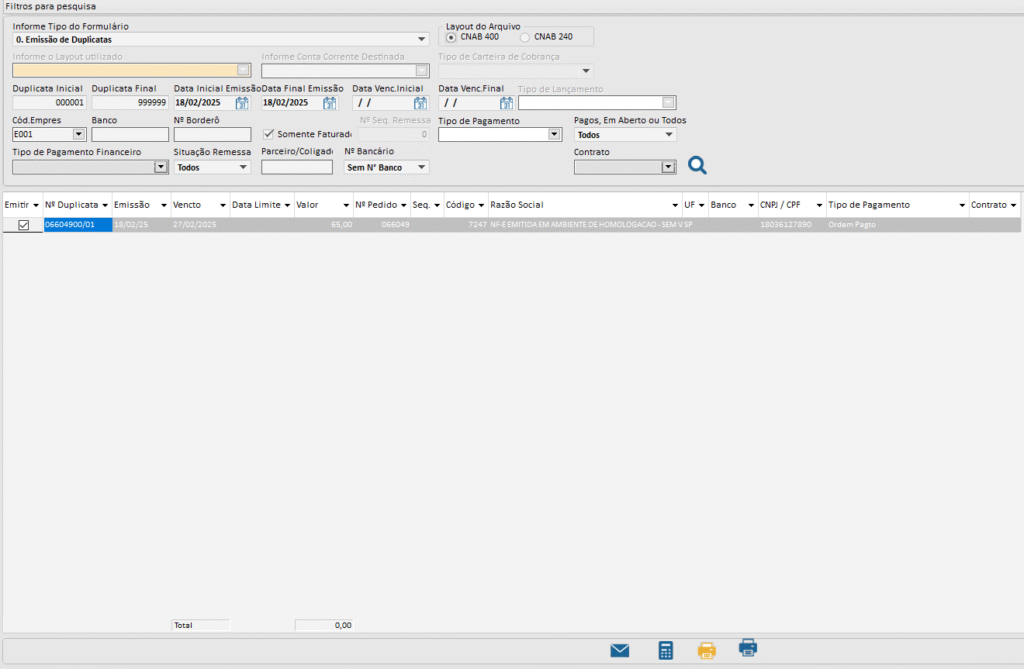
Task: Open Cód.Empres E001 dropdown
Action: (79, 134)
